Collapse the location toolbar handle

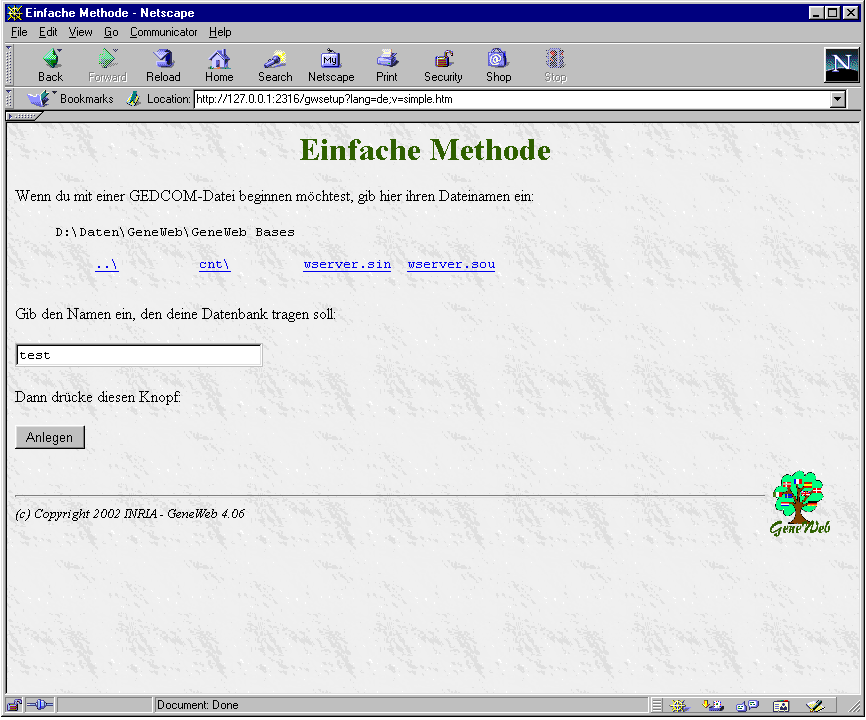click(9, 99)
